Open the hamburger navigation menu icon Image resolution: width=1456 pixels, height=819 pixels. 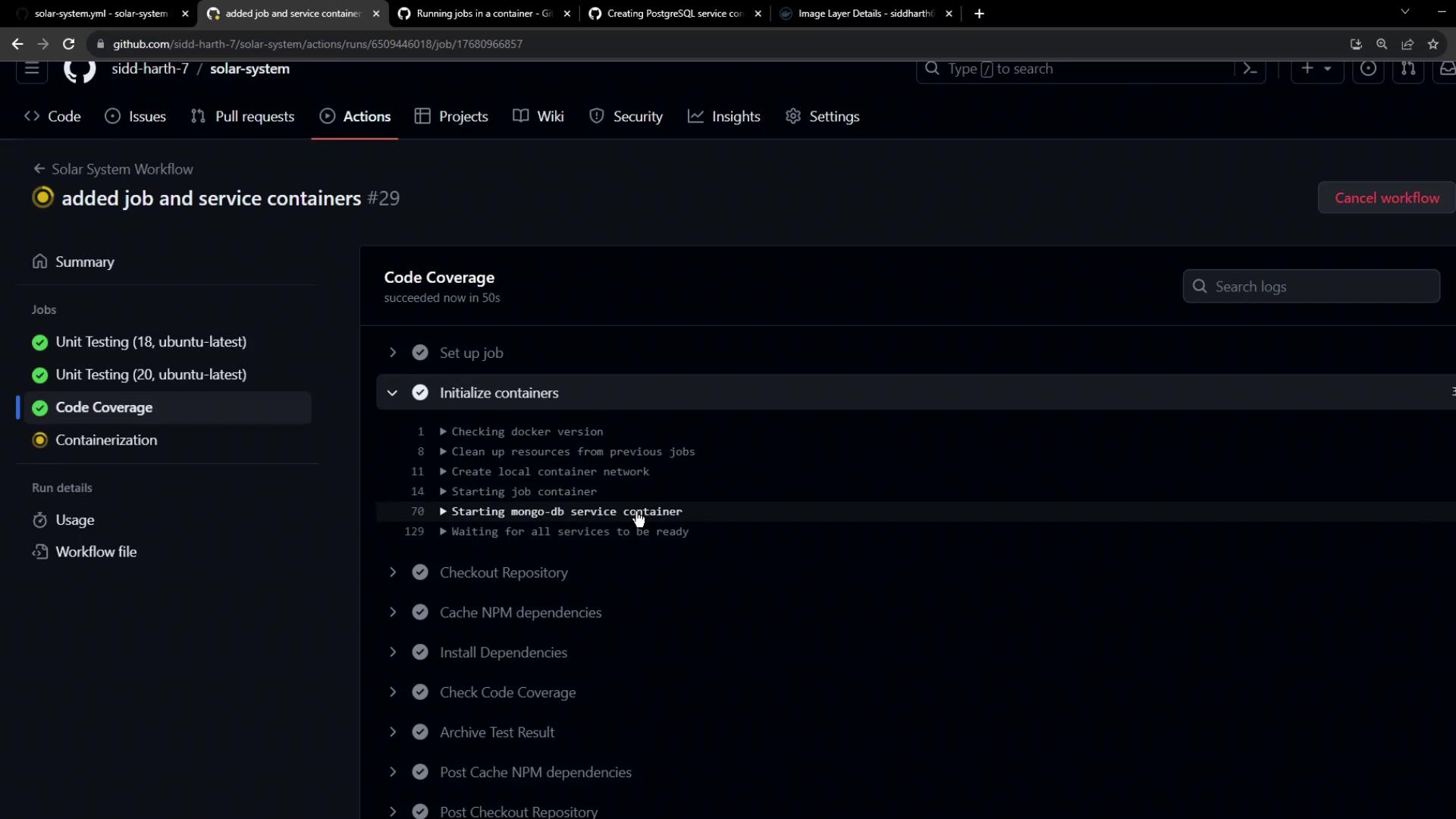click(32, 69)
